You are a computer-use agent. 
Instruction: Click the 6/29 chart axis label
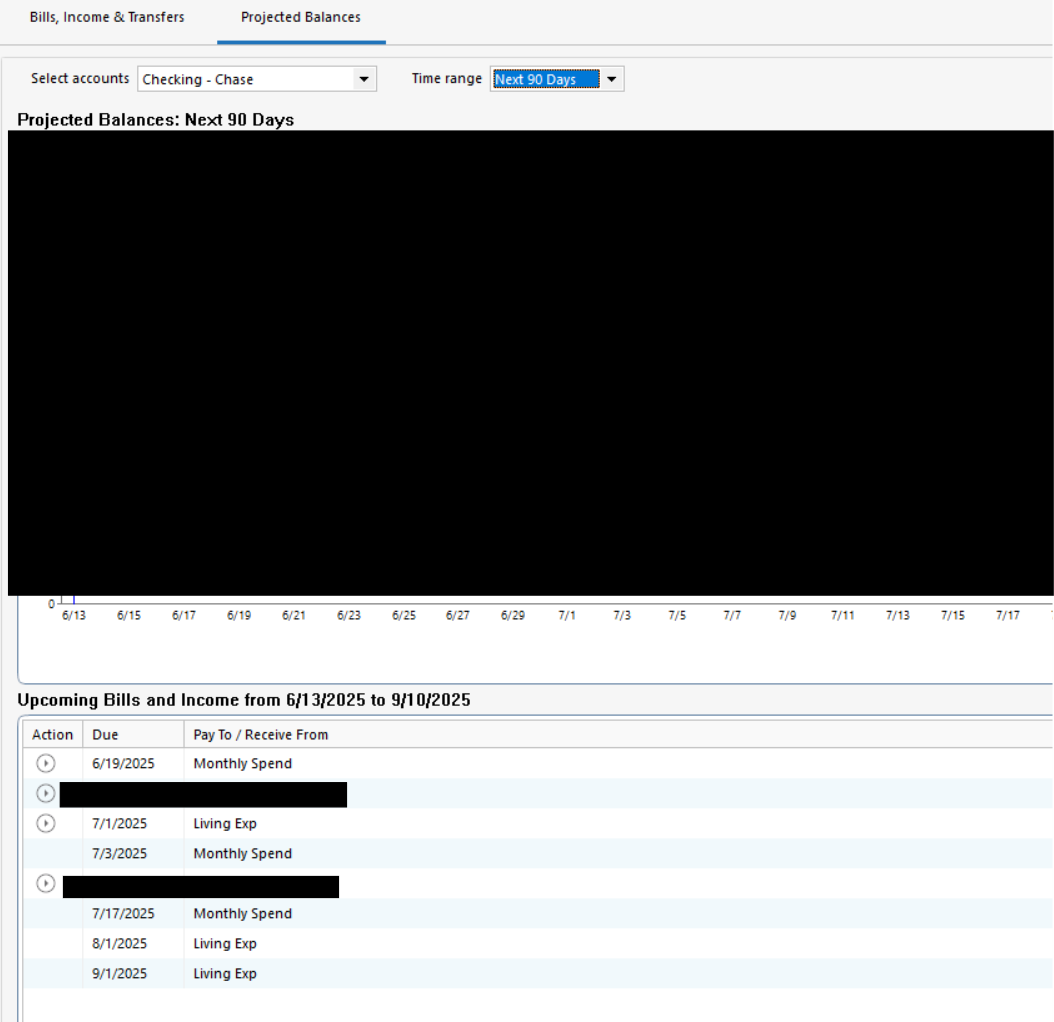pyautogui.click(x=513, y=615)
